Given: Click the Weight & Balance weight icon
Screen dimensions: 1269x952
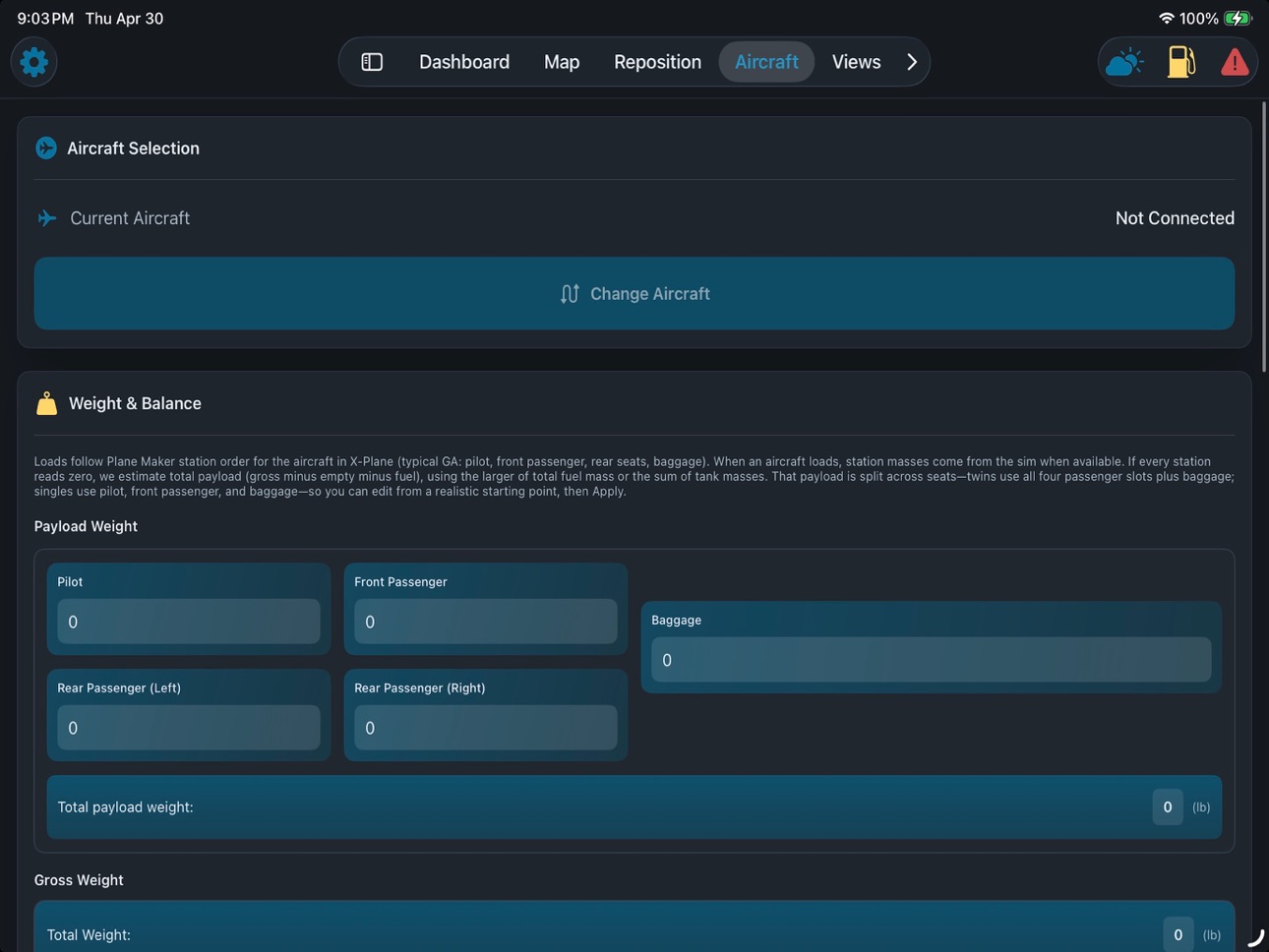Looking at the screenshot, I should pos(46,403).
